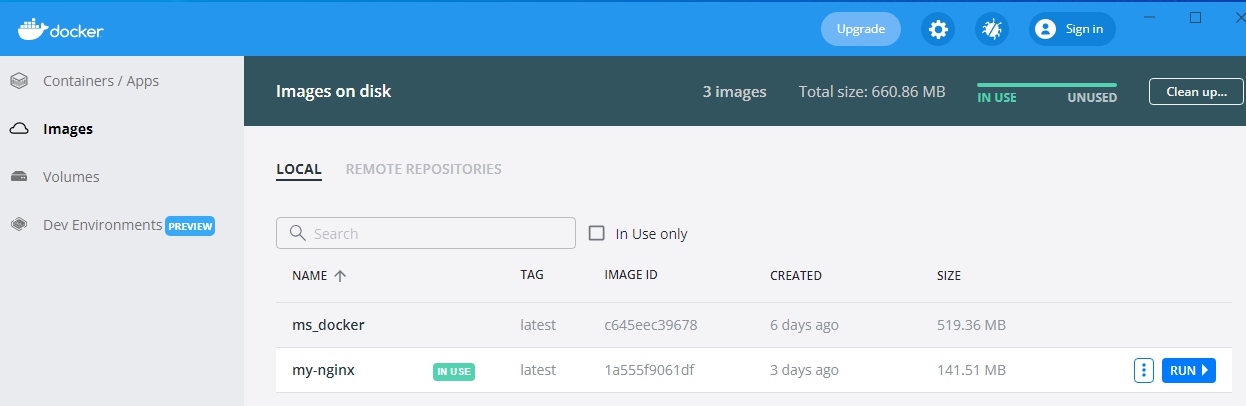Click the 'Images on disk' heading

click(333, 91)
